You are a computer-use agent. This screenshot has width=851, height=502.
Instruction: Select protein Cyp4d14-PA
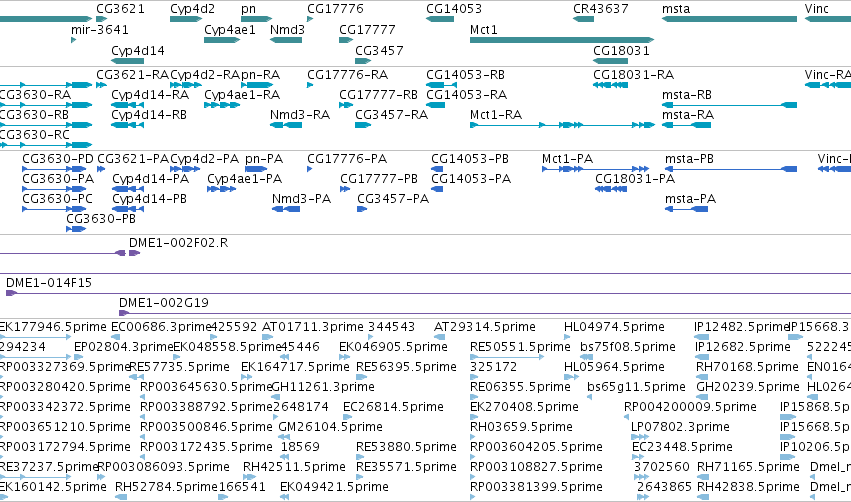click(150, 179)
